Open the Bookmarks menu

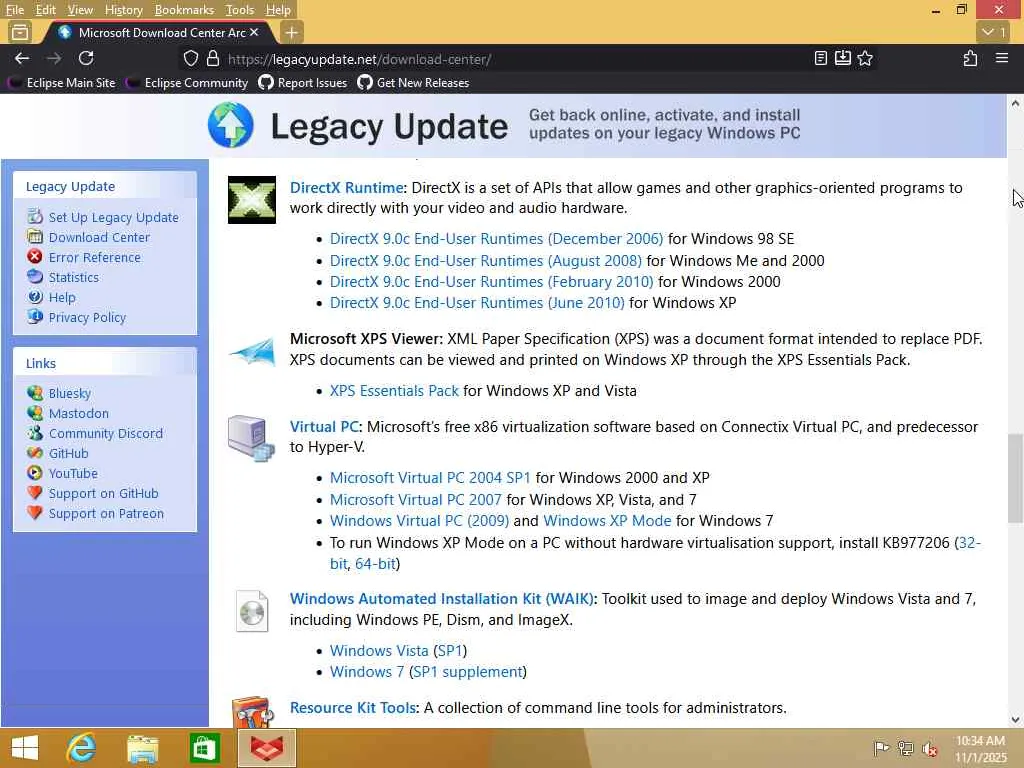click(184, 10)
